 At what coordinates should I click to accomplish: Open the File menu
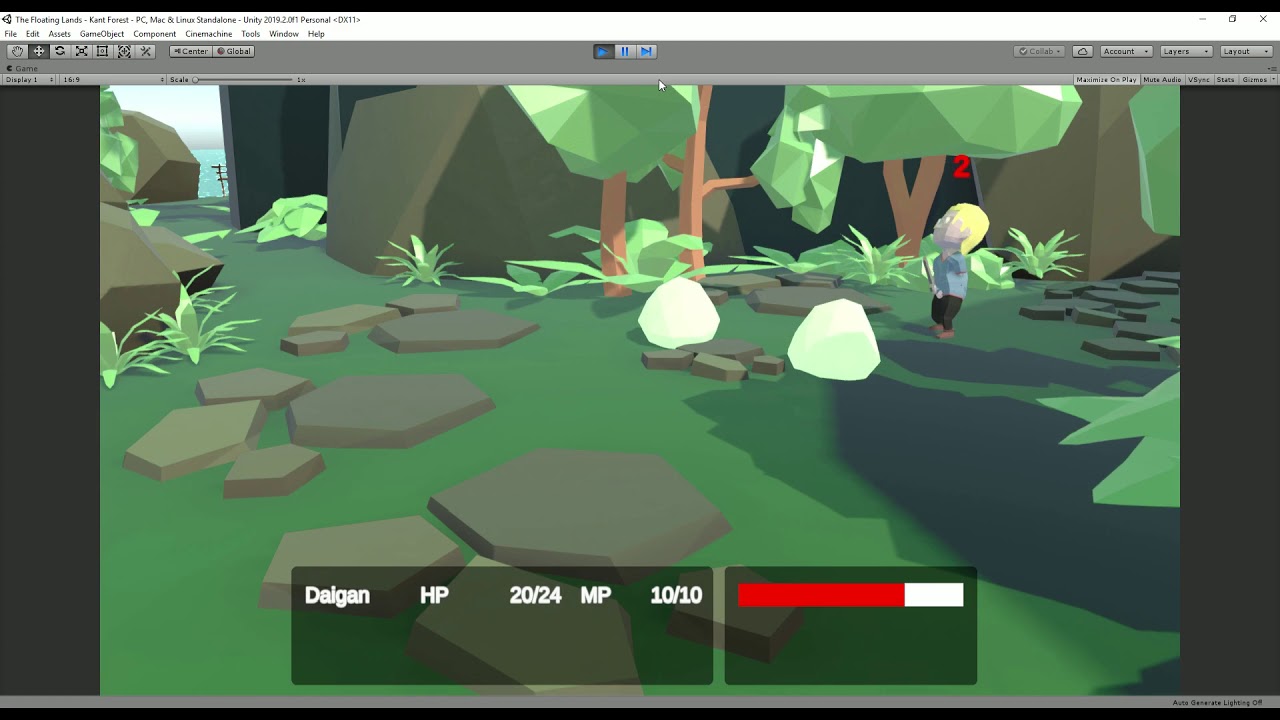11,34
